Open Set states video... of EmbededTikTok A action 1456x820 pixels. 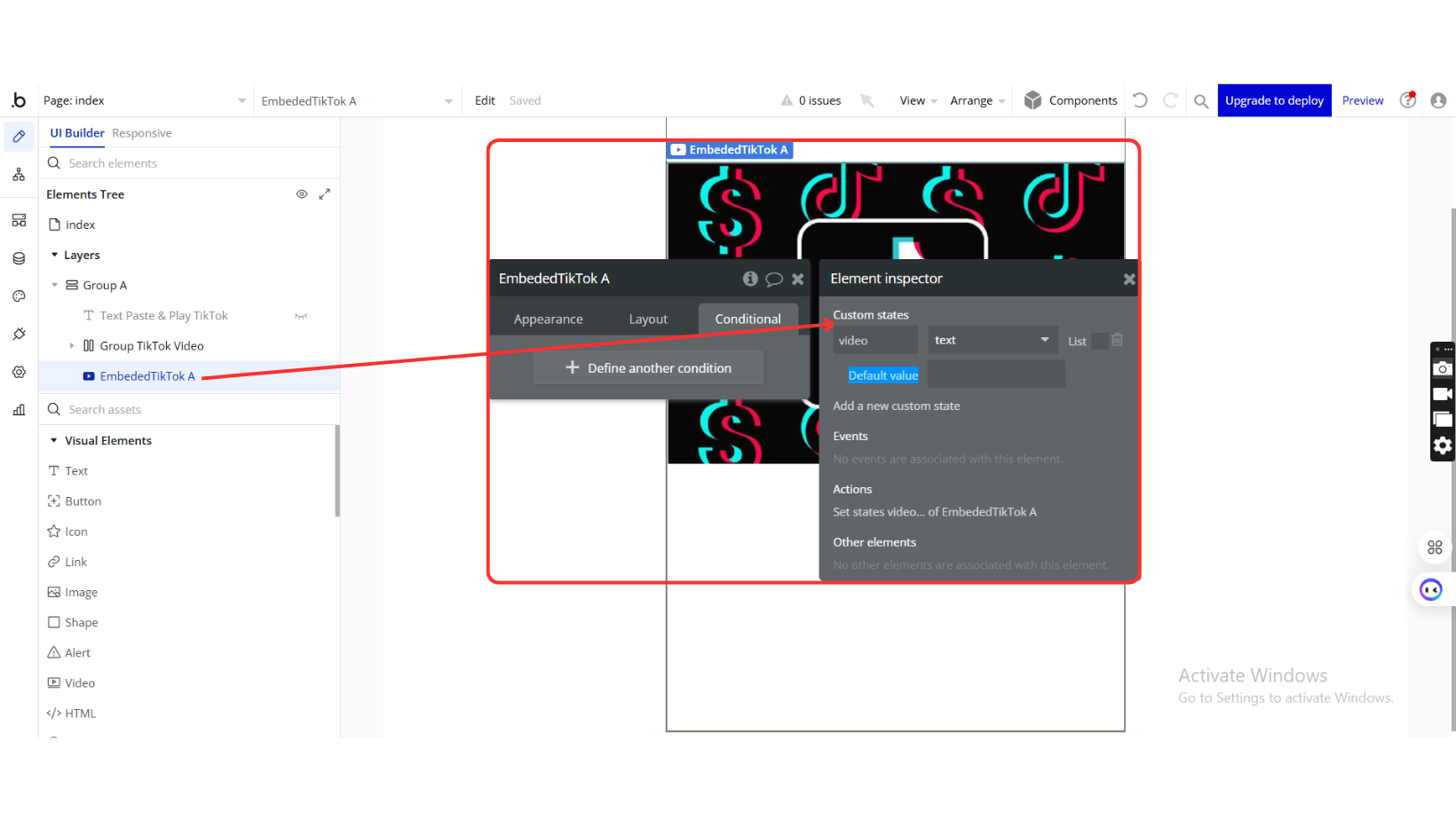pyautogui.click(x=935, y=512)
